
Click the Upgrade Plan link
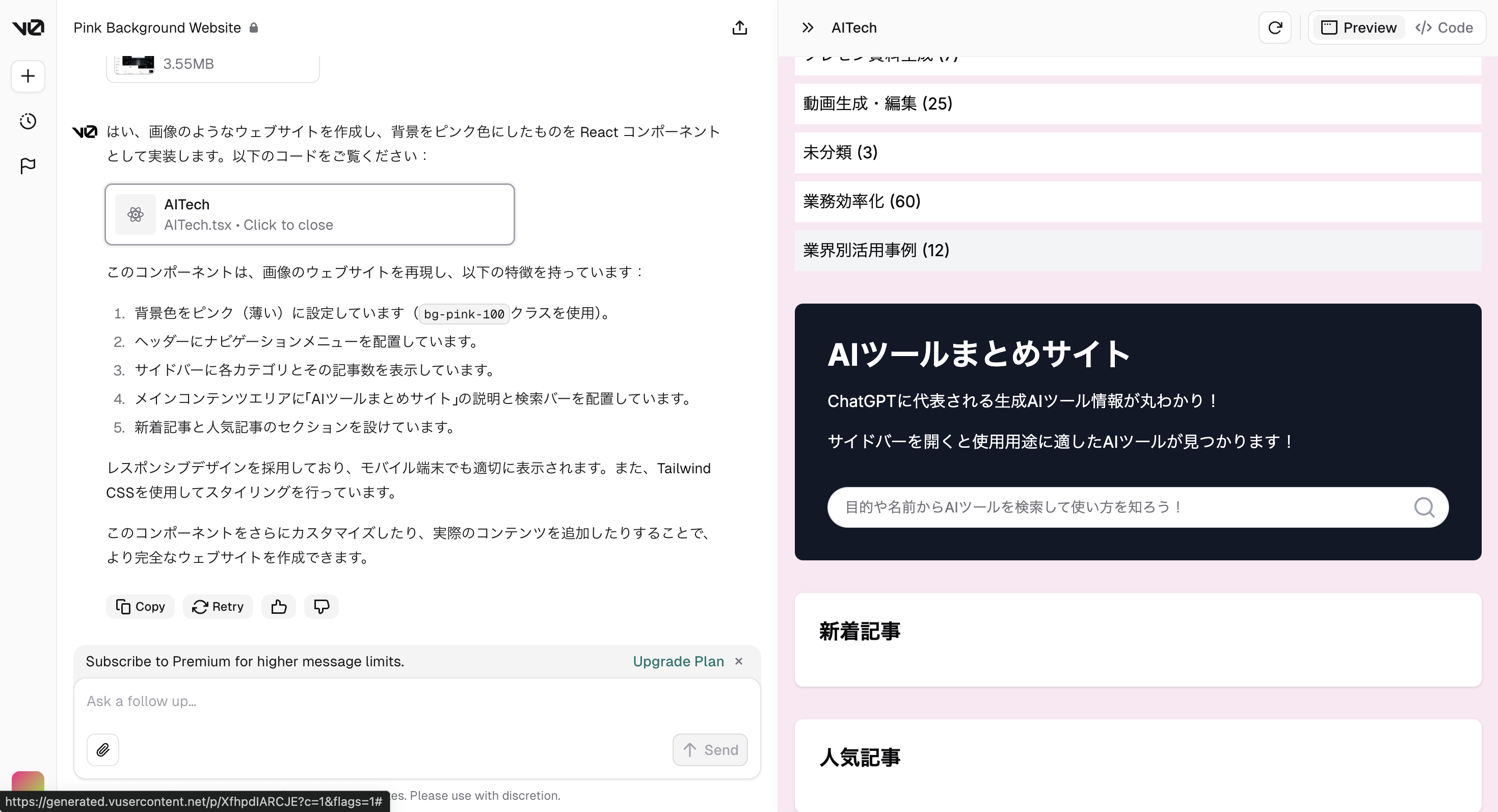(x=678, y=661)
